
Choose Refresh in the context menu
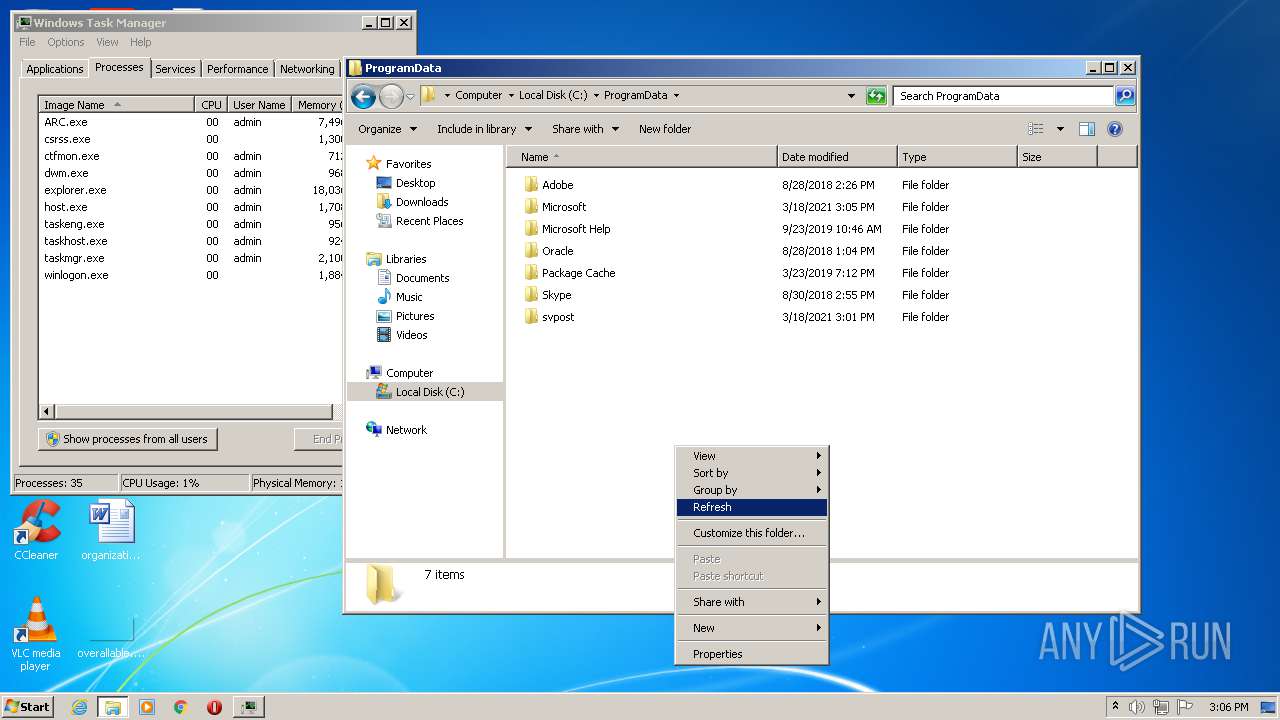click(x=751, y=507)
